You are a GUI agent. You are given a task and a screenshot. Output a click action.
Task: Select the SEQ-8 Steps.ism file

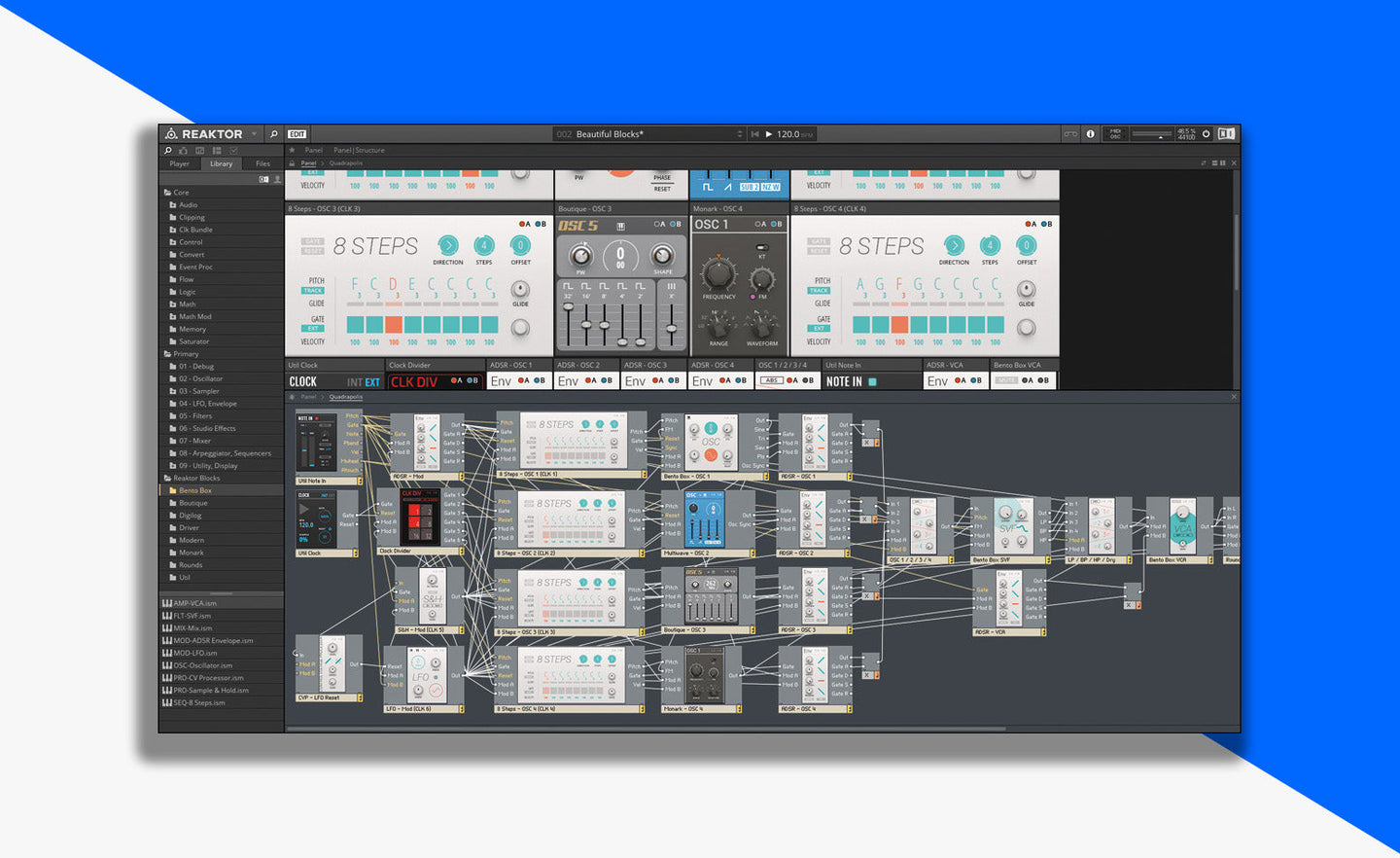pyautogui.click(x=222, y=702)
